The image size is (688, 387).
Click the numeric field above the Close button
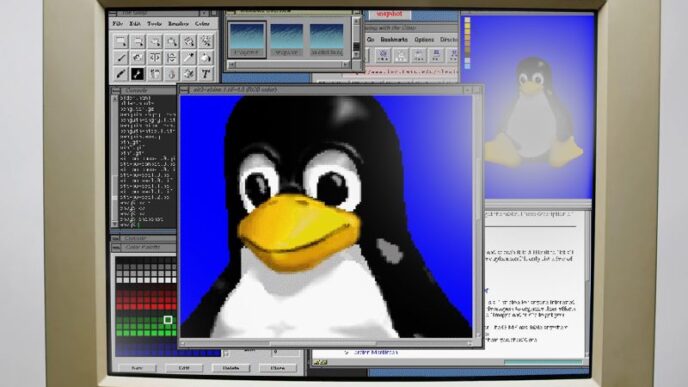(286, 352)
